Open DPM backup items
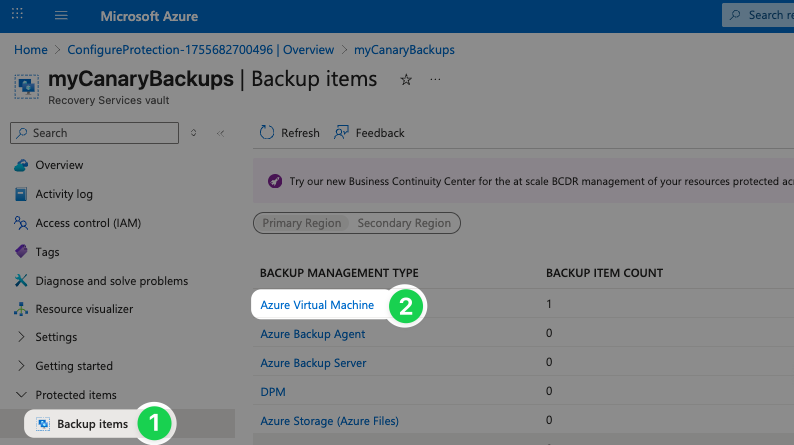This screenshot has width=794, height=445. pyautogui.click(x=273, y=392)
